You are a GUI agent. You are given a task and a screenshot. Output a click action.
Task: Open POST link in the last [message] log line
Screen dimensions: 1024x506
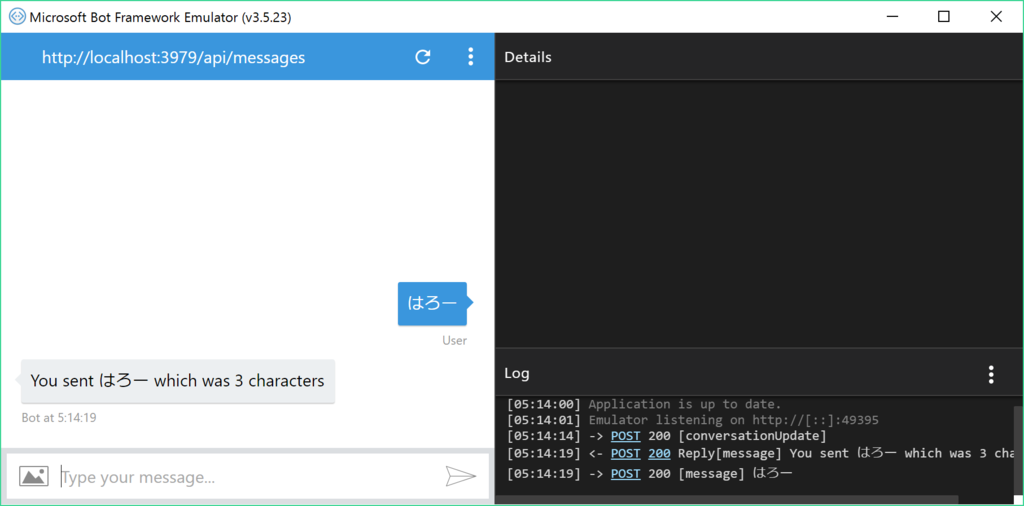[626, 473]
